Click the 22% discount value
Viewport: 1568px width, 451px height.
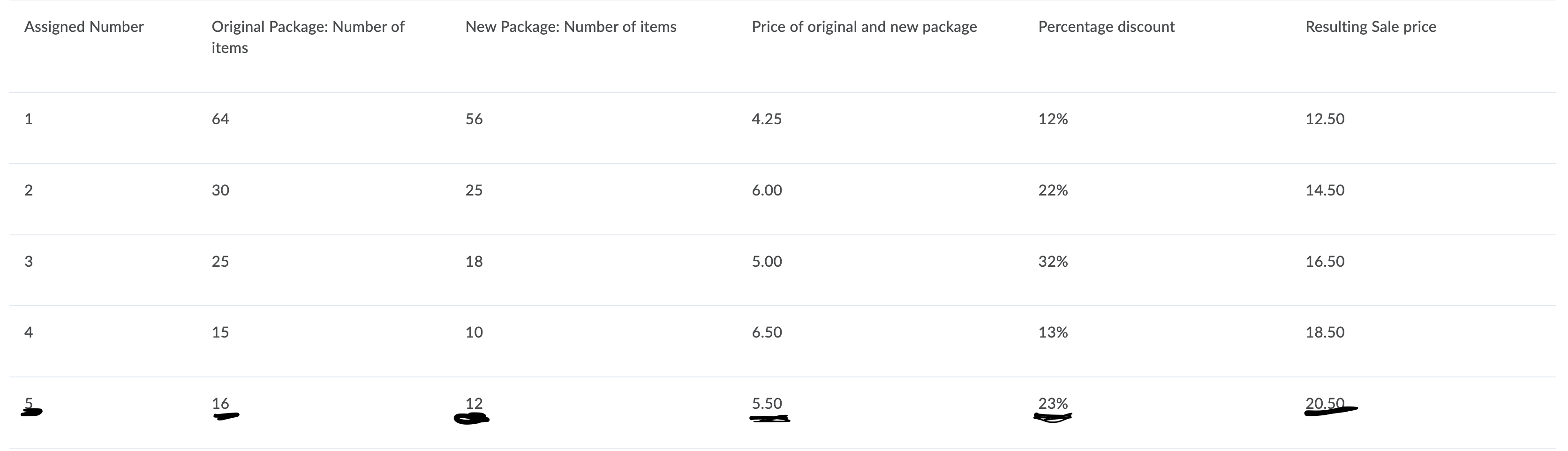click(1052, 190)
